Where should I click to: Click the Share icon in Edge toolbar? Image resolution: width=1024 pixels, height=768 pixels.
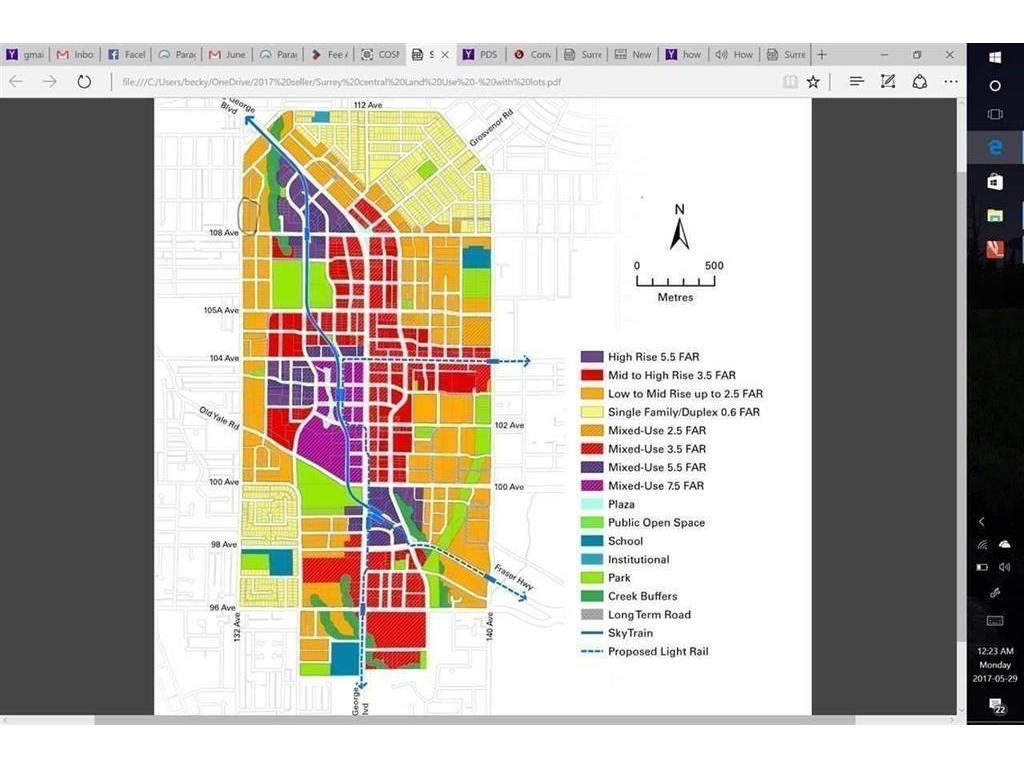point(919,82)
